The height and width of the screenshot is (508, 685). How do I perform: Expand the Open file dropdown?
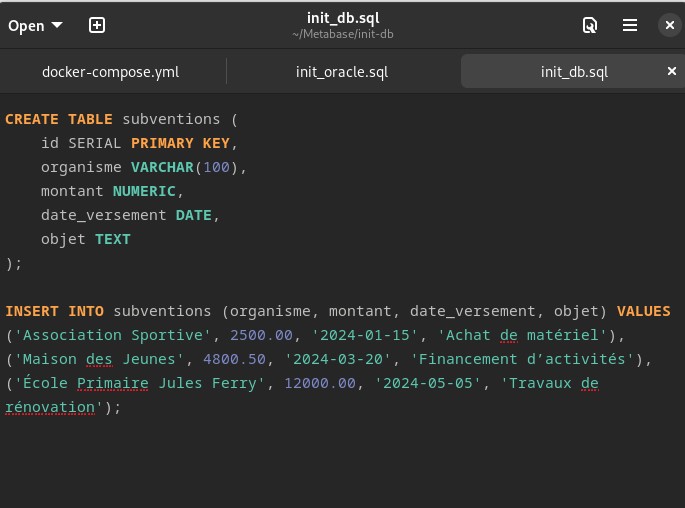[x=35, y=25]
